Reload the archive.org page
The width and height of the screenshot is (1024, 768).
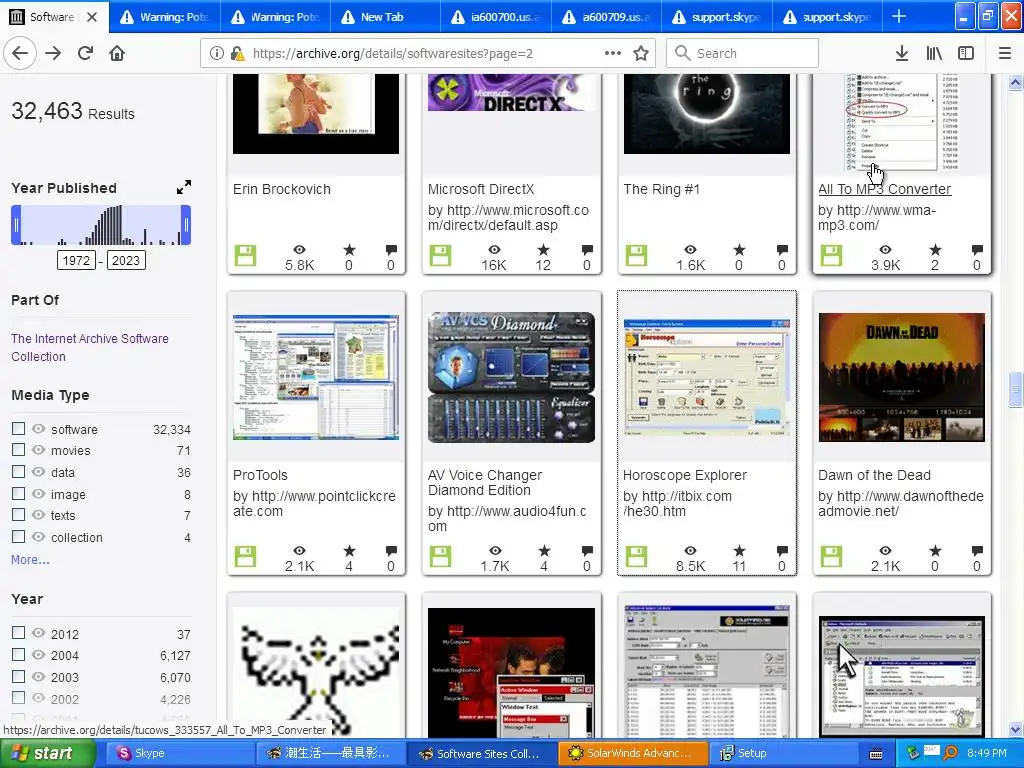[x=85, y=54]
